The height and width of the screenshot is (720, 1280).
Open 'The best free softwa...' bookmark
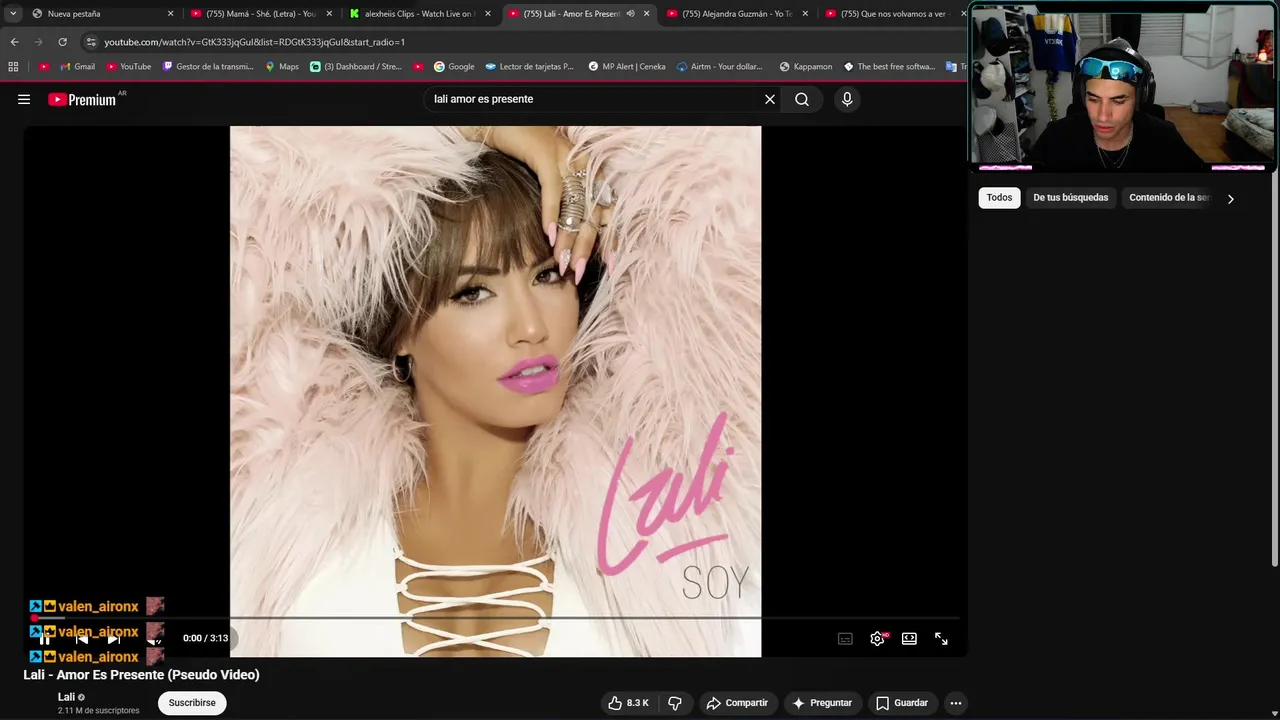coord(889,67)
